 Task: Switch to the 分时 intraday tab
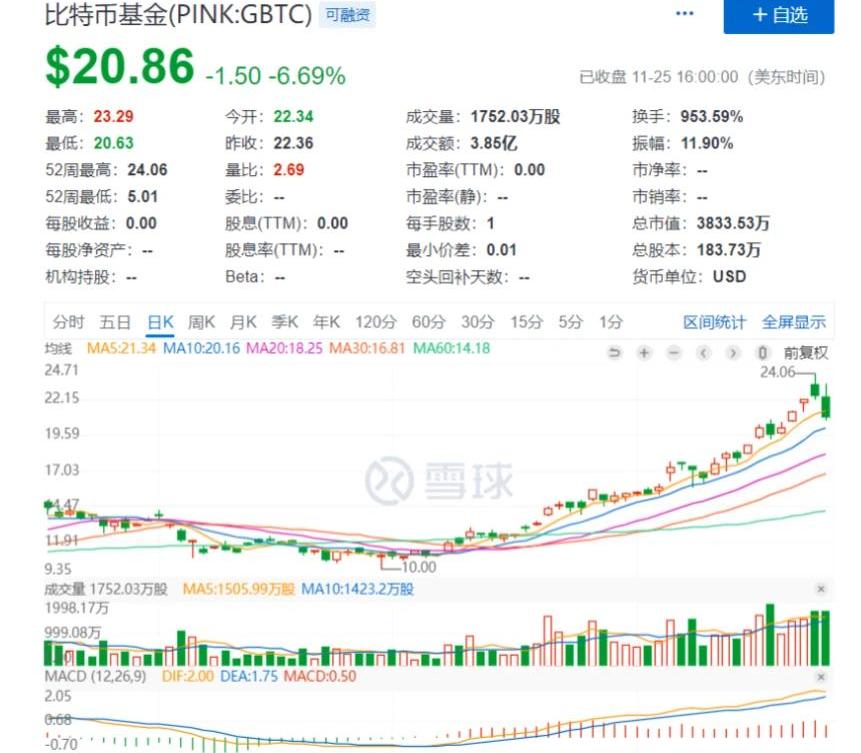coord(68,322)
